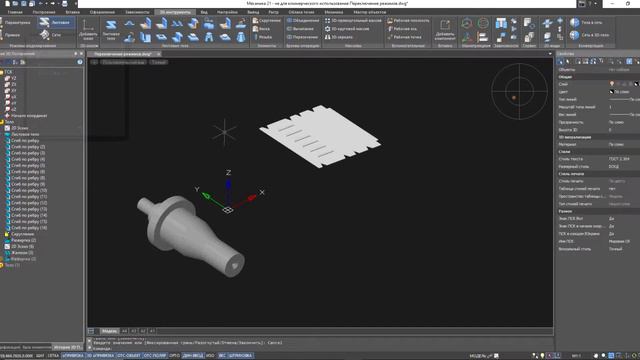640x360 pixels.
Task: Toggle ДИН-ВВОД dynamic input in status bar
Action: pyautogui.click(x=193, y=356)
